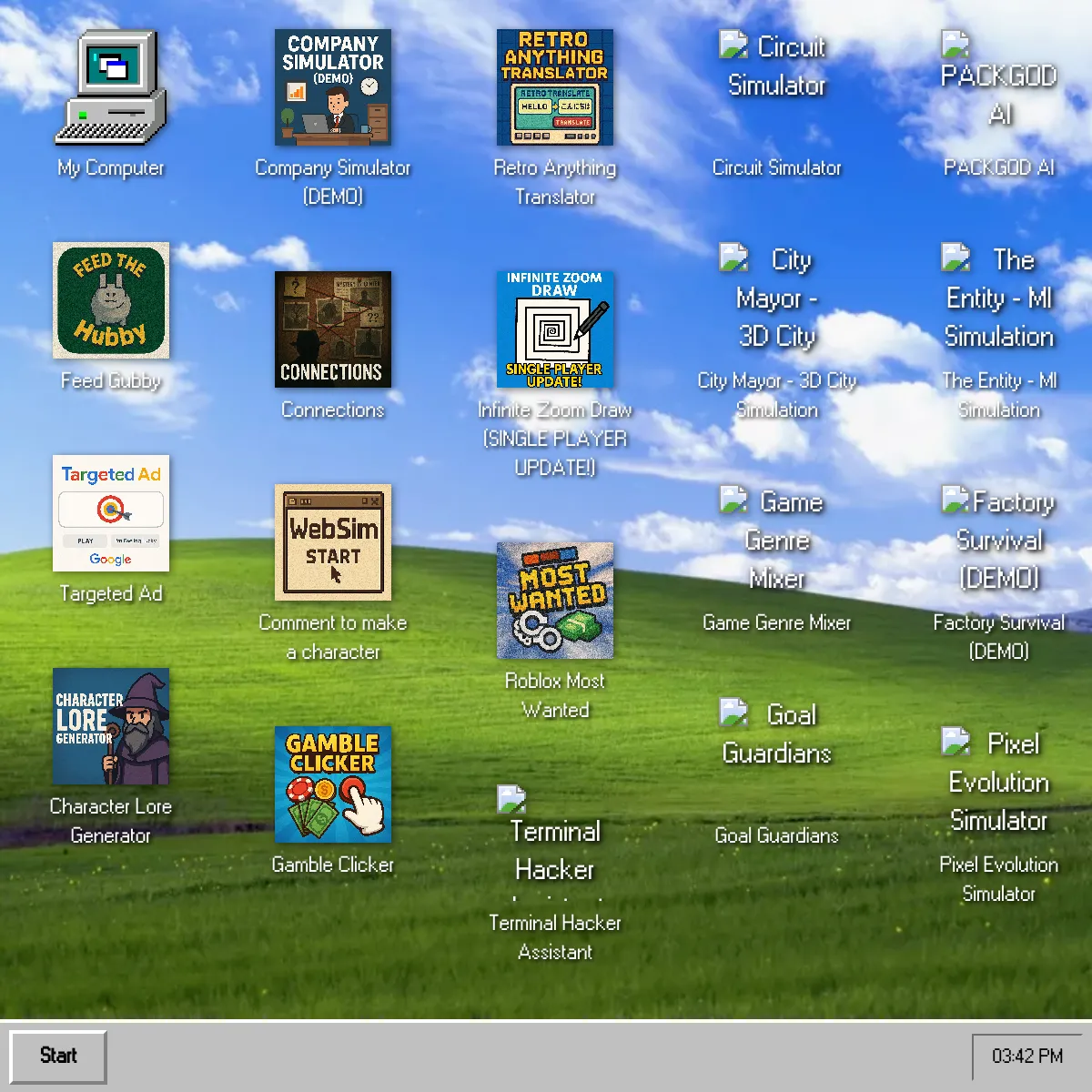1092x1092 pixels.
Task: Select the "Feed Gubby" caption text
Action: pos(111,381)
